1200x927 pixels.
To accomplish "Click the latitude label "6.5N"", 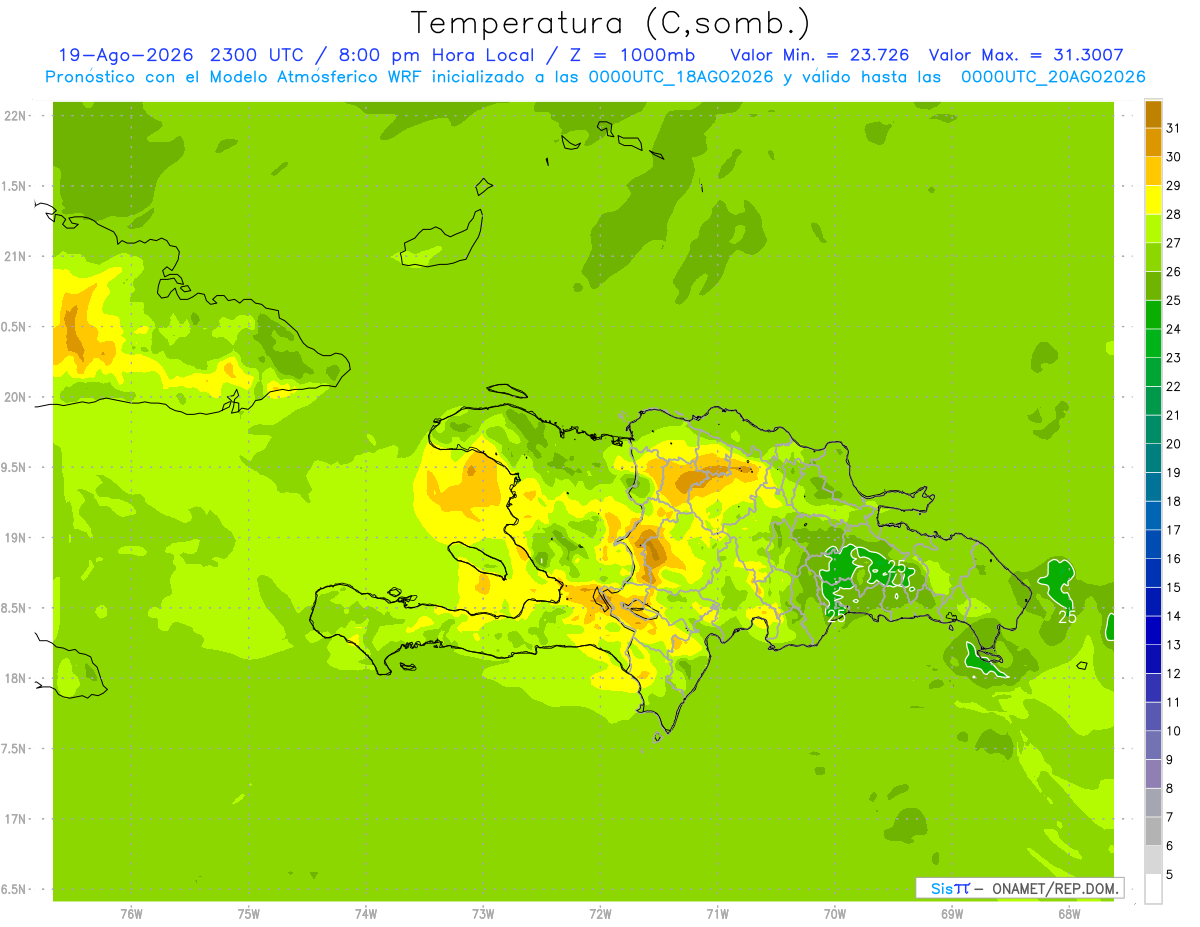I will pos(15,889).
